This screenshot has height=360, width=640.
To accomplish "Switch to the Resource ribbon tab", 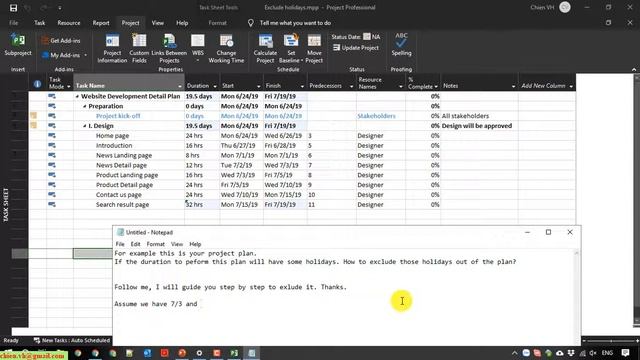I will coord(69,23).
